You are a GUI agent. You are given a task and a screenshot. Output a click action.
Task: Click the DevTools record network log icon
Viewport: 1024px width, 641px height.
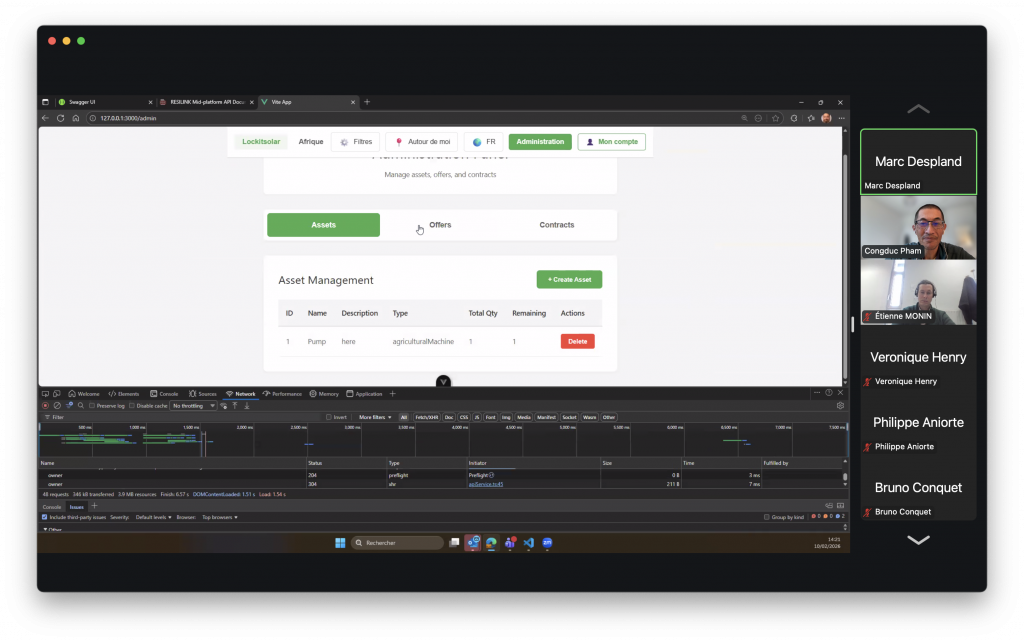tap(45, 406)
